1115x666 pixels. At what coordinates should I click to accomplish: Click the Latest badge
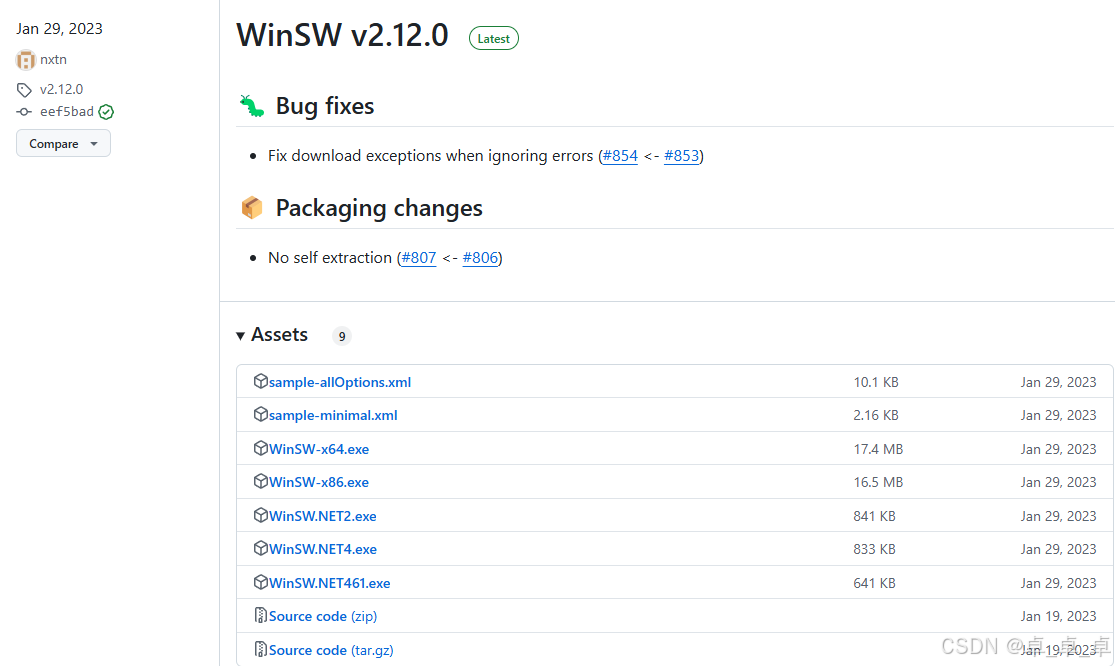pos(494,38)
